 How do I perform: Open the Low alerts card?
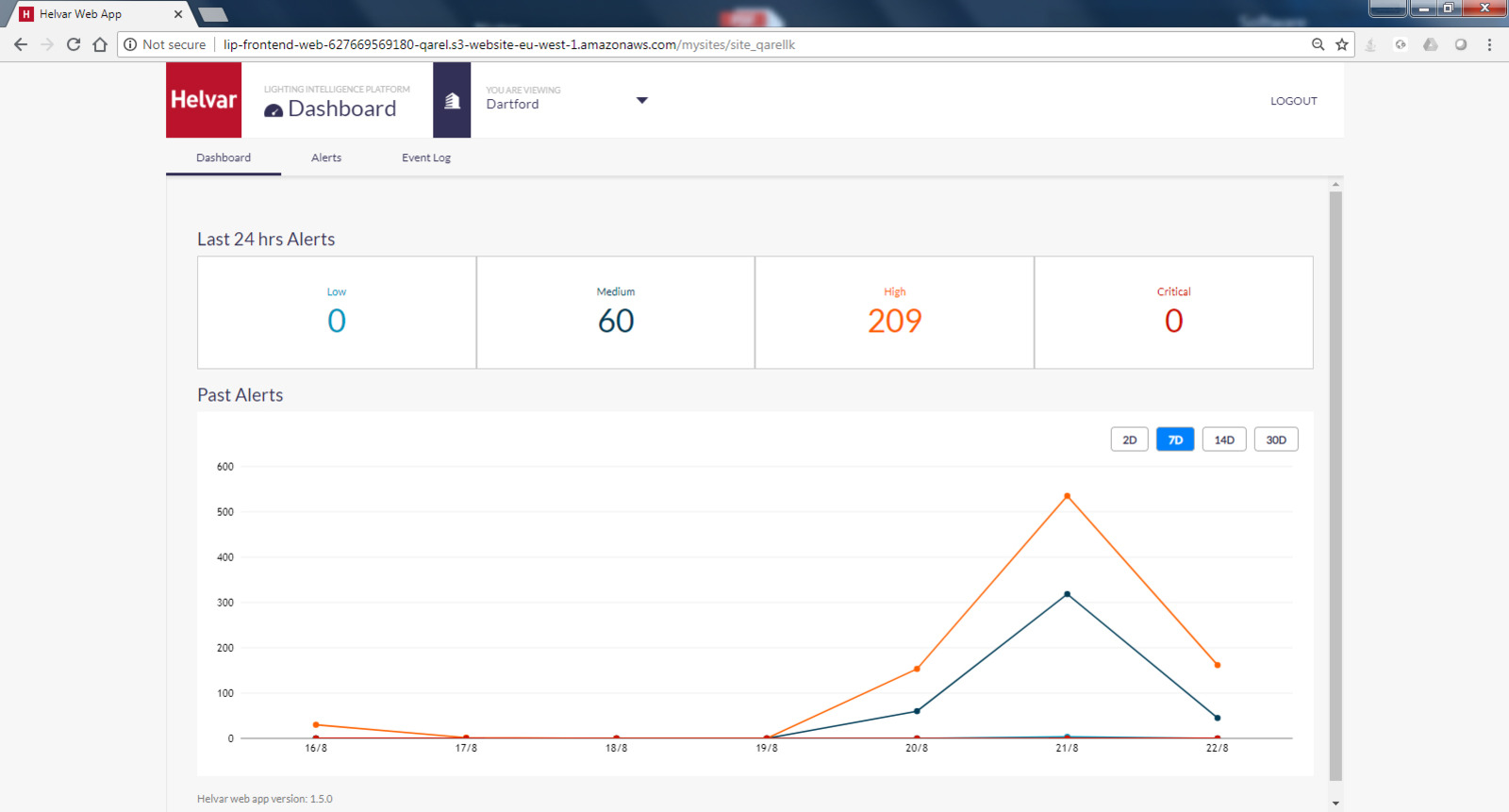click(337, 312)
